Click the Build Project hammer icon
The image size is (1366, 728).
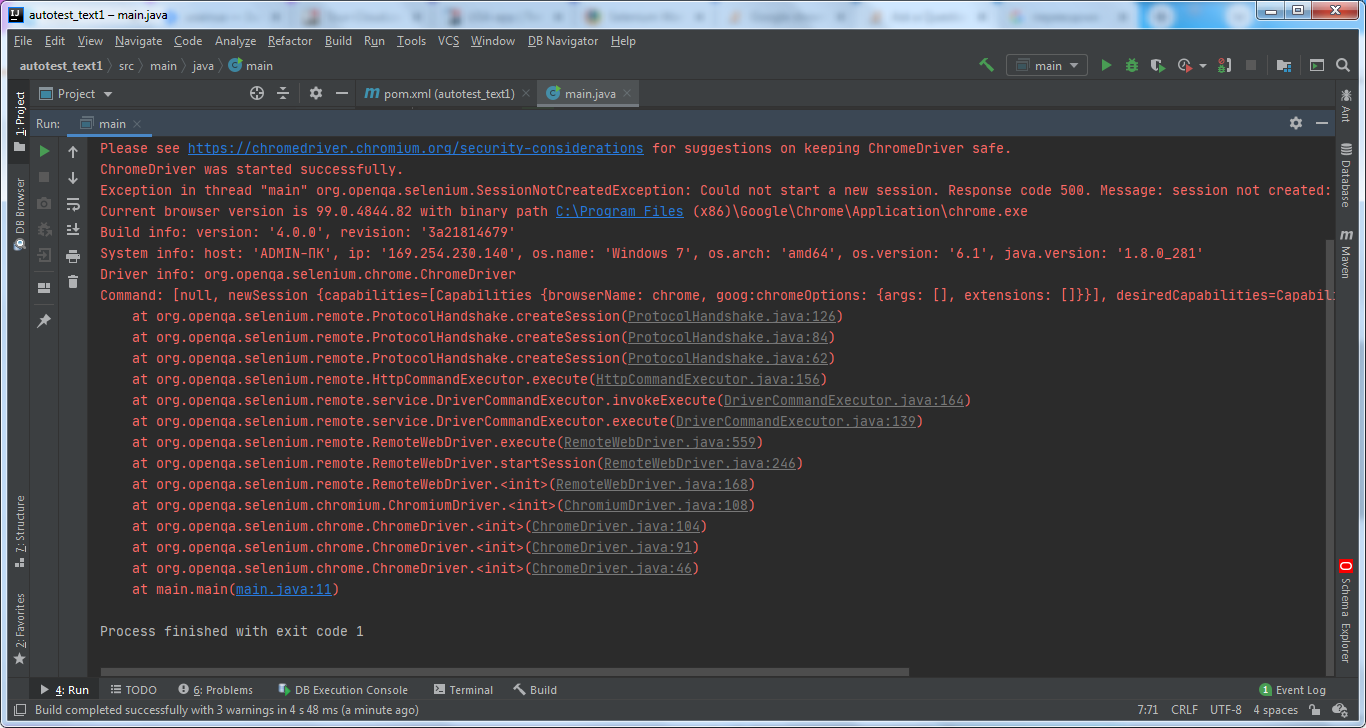986,65
